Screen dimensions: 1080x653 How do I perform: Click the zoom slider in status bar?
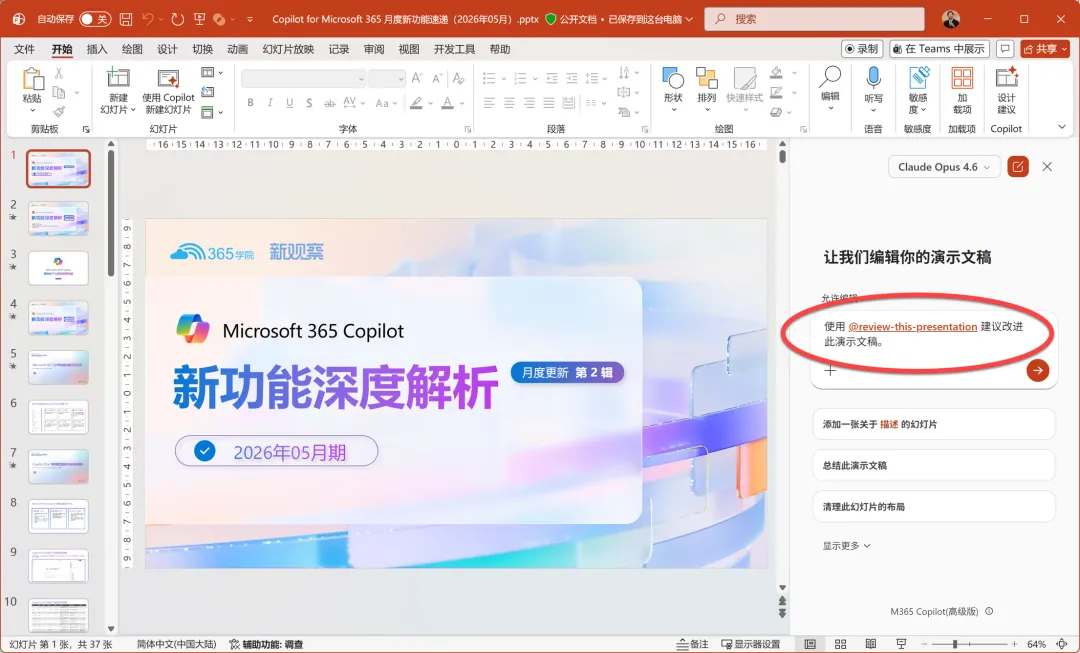coord(969,644)
